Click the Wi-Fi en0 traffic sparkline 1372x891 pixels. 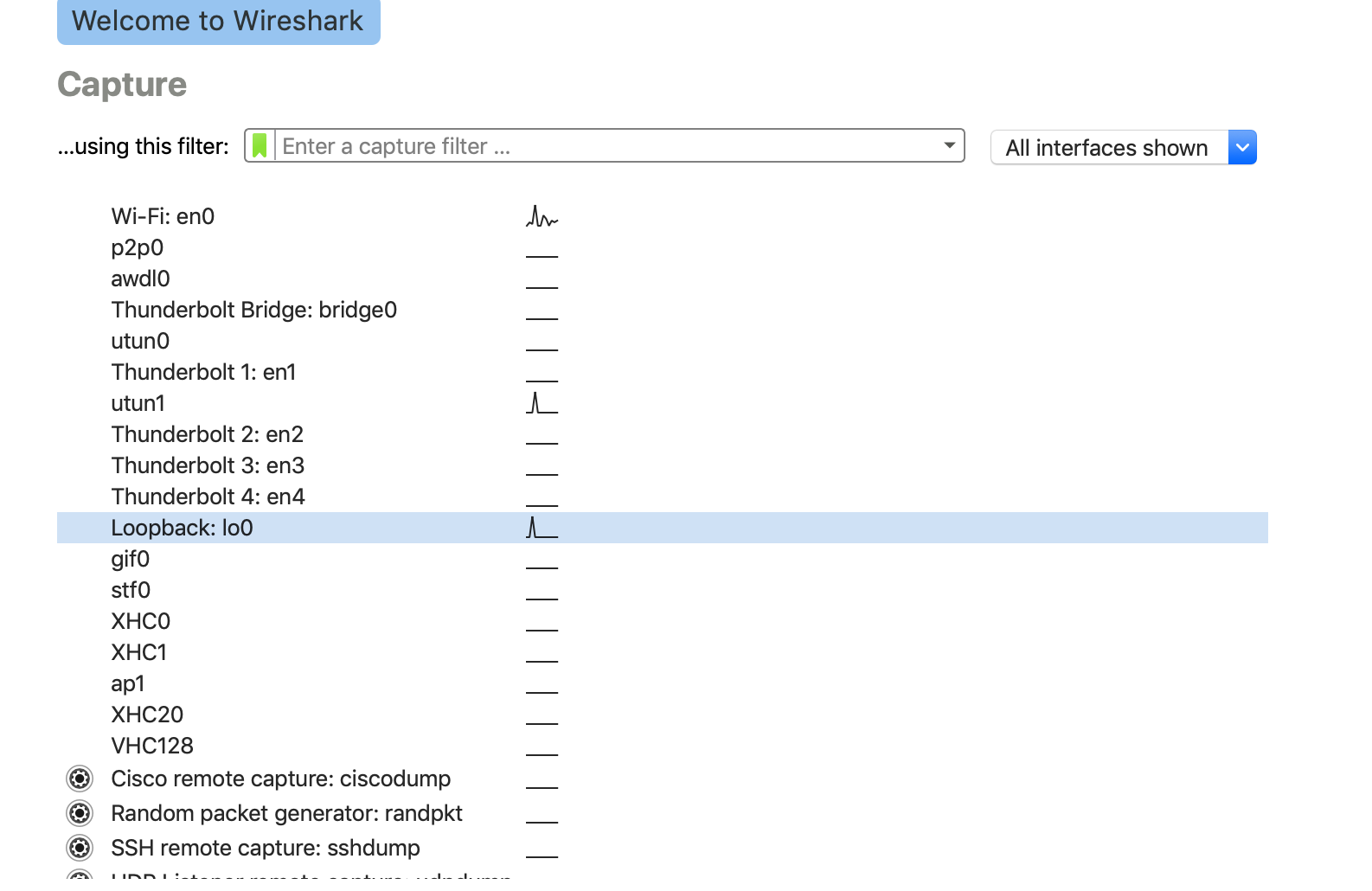click(542, 218)
